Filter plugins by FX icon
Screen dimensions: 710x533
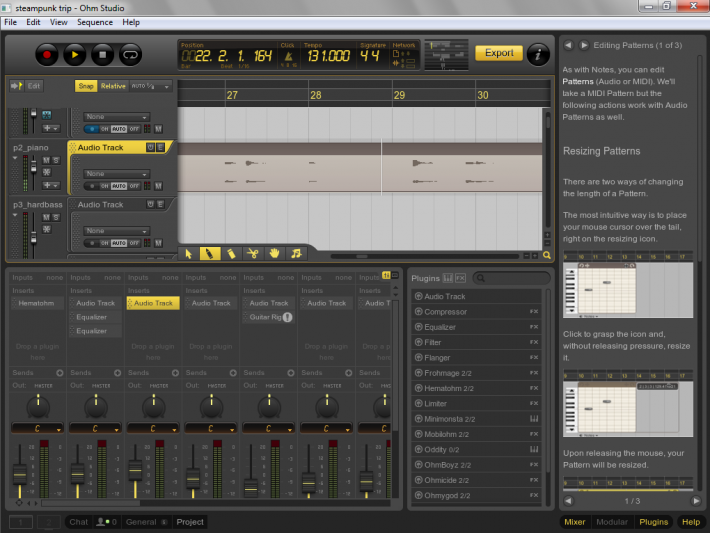[x=461, y=278]
